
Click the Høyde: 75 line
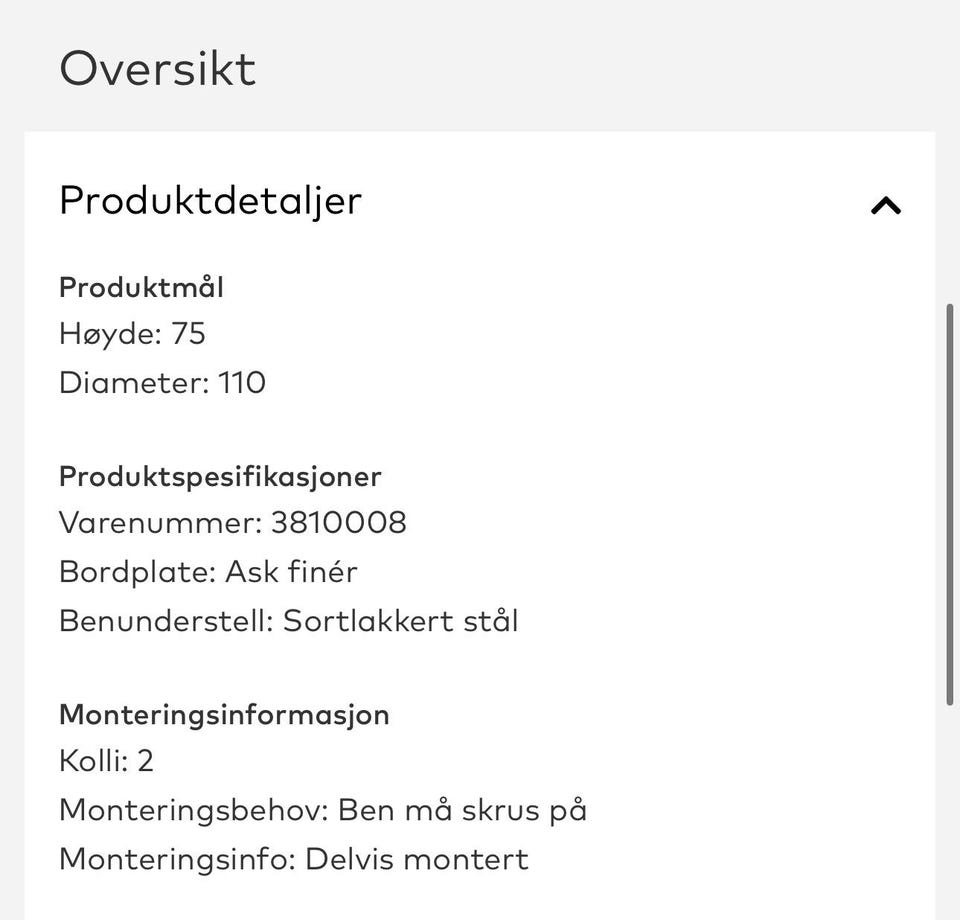click(x=132, y=334)
